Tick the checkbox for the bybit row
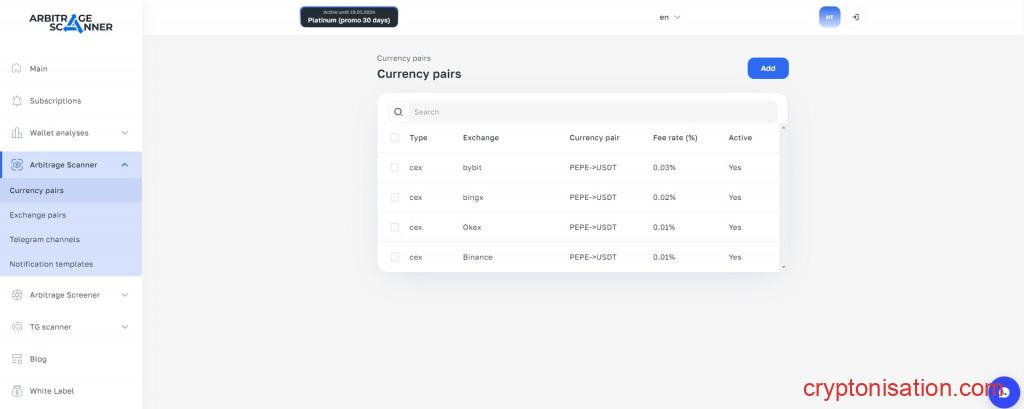This screenshot has width=1024, height=409. pos(395,167)
